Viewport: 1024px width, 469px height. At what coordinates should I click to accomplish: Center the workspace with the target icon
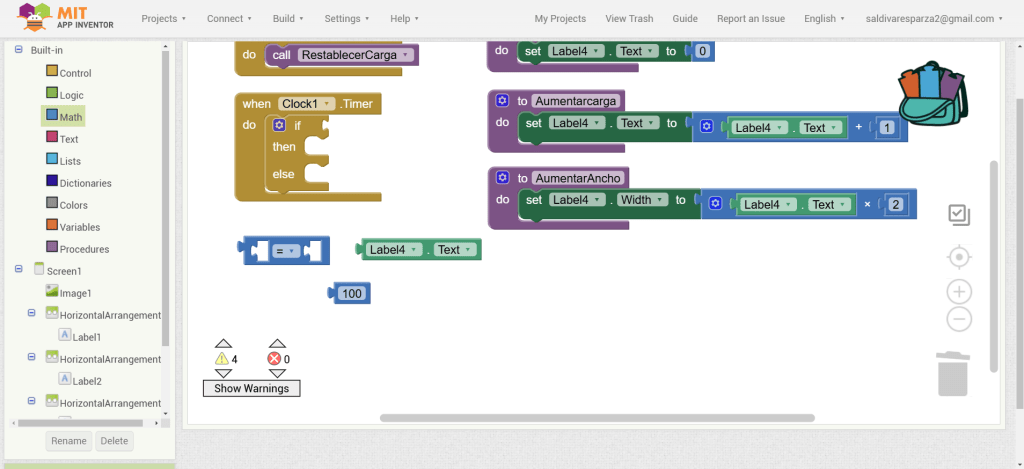(x=959, y=258)
